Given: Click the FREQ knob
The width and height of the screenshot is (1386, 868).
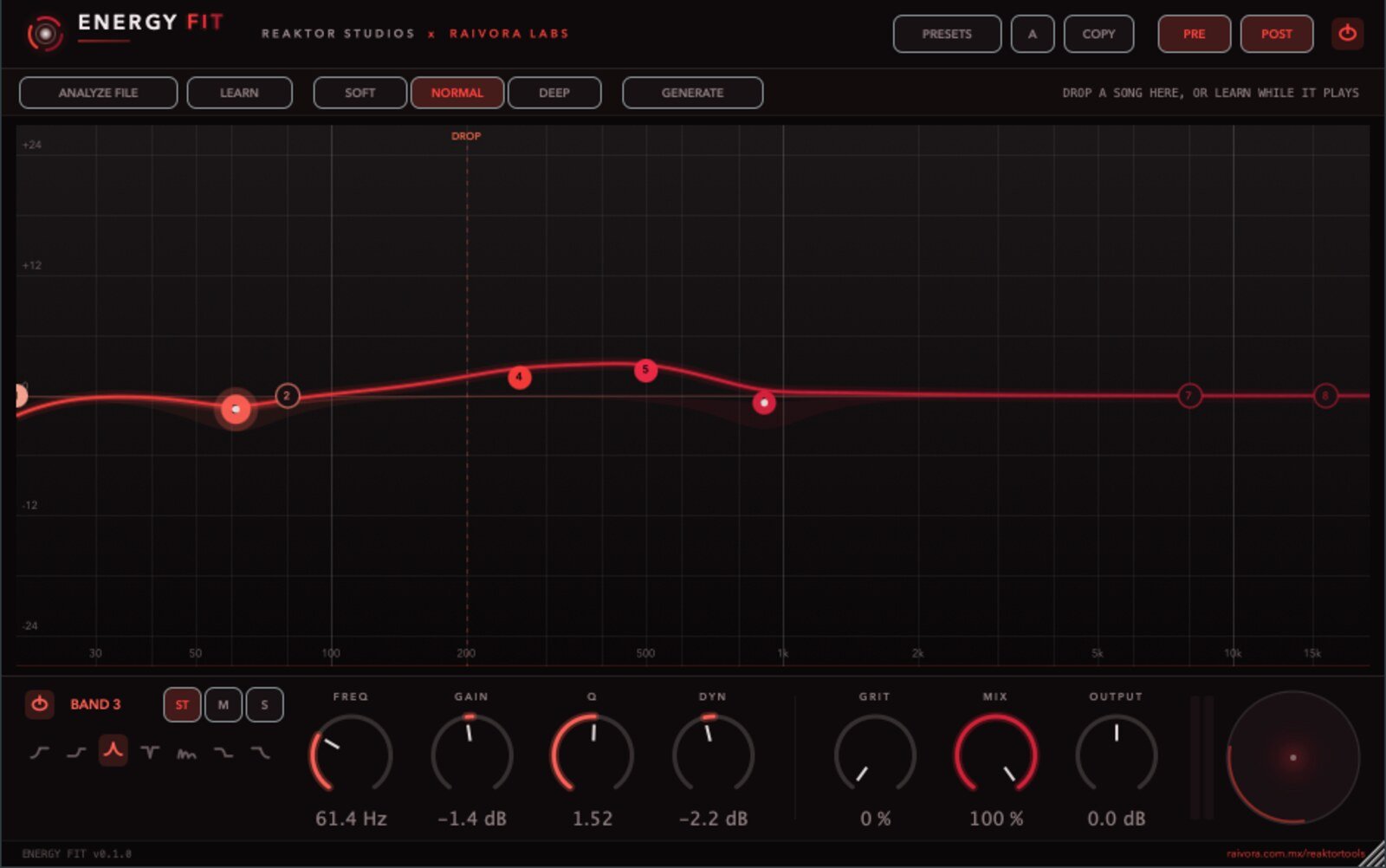Looking at the screenshot, I should click(x=351, y=755).
